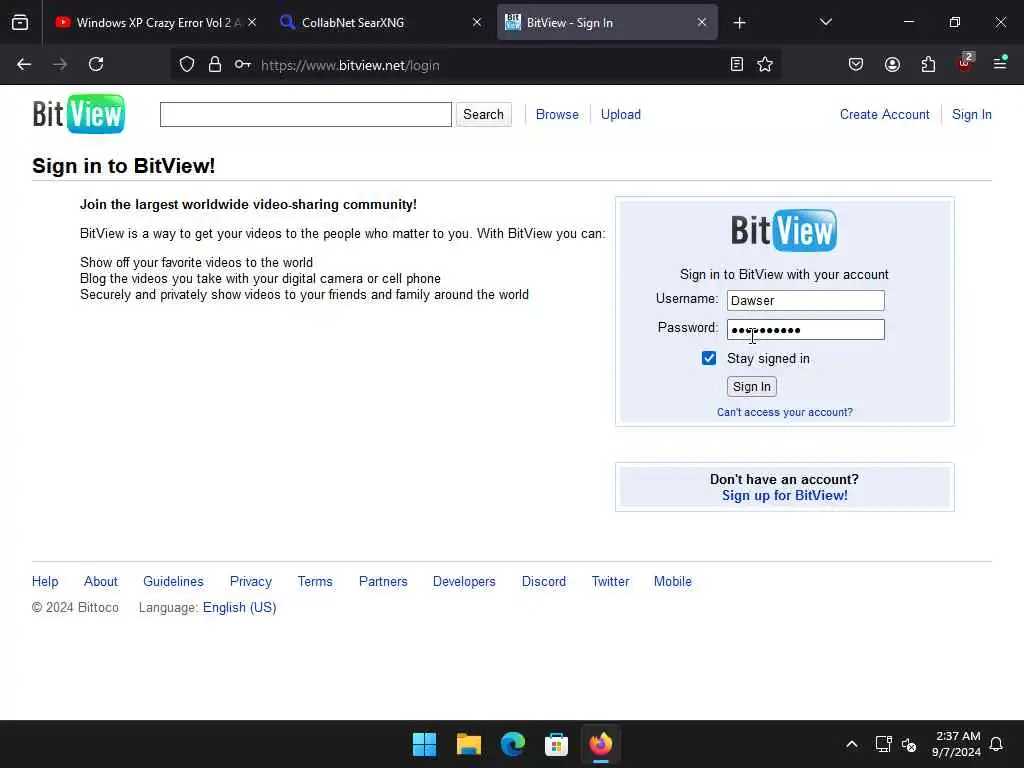Open the About footer link

coord(101,581)
